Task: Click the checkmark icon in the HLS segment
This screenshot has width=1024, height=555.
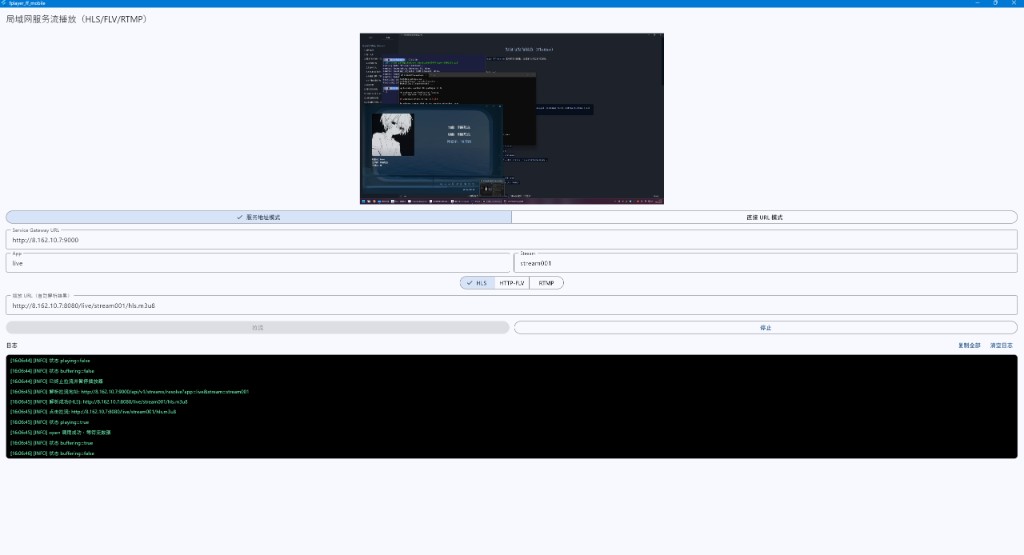Action: 470,283
